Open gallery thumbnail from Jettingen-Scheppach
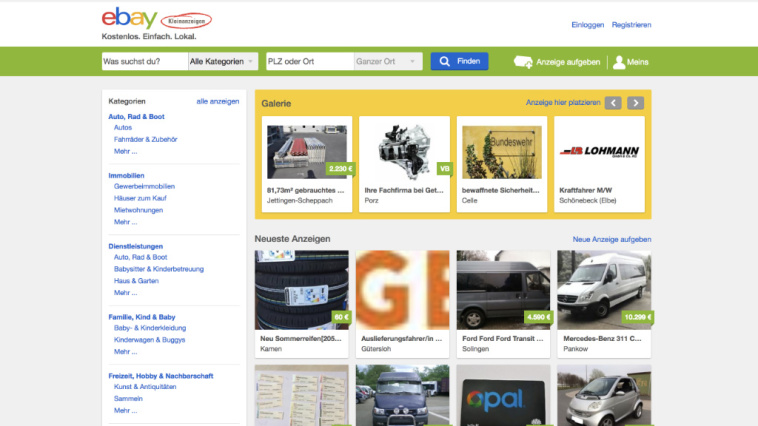The height and width of the screenshot is (426, 758). (x=307, y=152)
